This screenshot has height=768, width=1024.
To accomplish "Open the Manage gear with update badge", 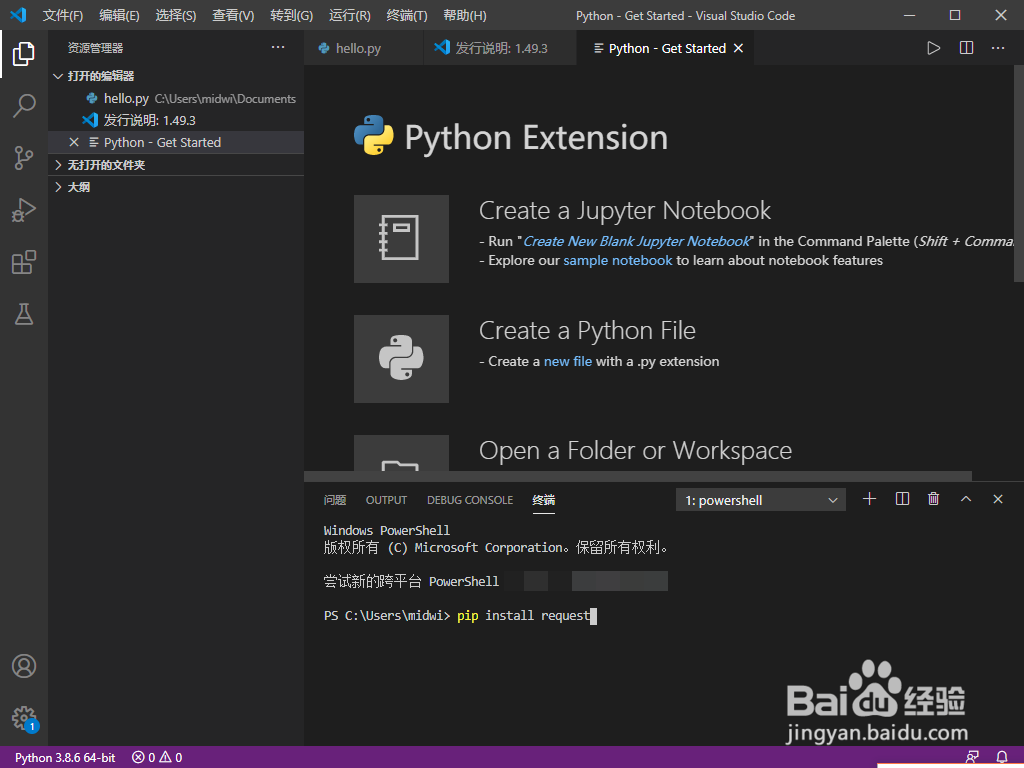I will 24,718.
